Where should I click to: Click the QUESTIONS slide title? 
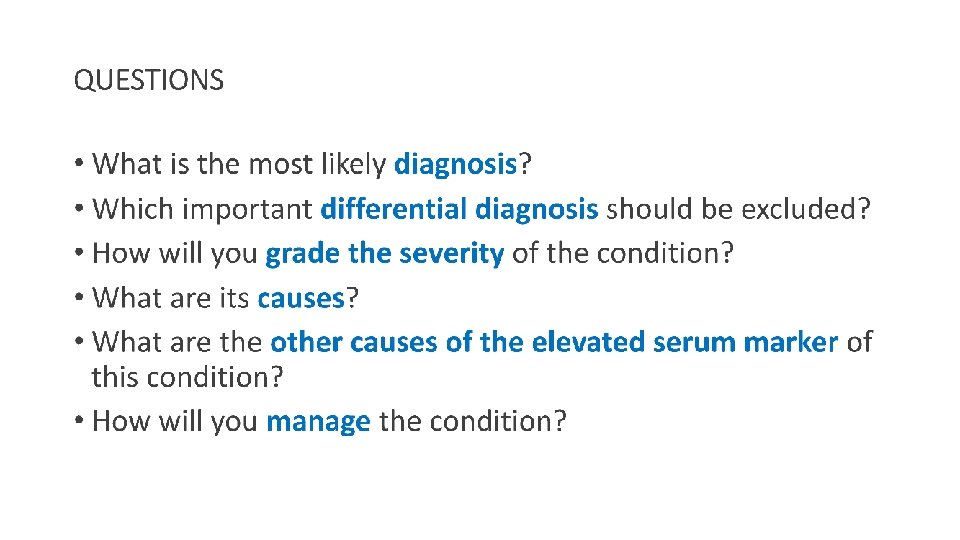(x=149, y=80)
